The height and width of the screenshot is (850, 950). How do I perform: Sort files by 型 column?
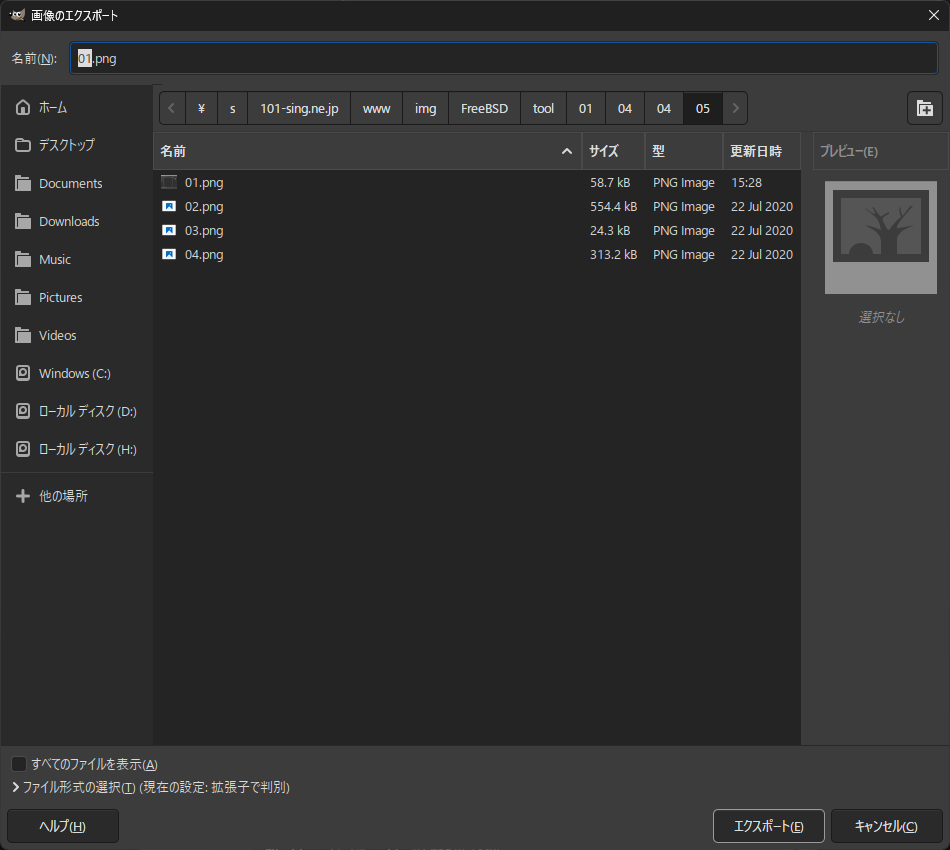point(683,151)
